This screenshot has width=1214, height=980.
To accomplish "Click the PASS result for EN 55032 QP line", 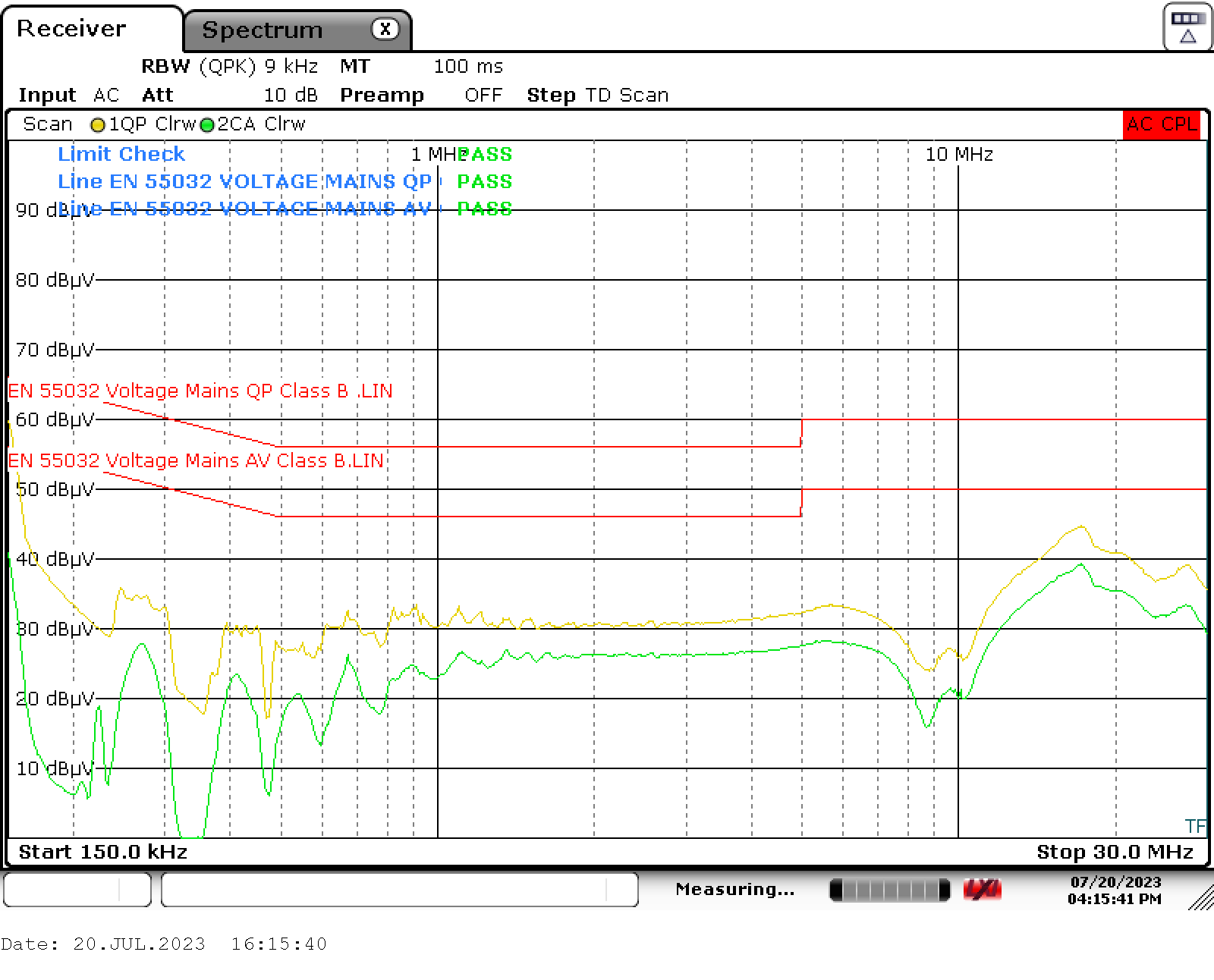I will (x=486, y=181).
